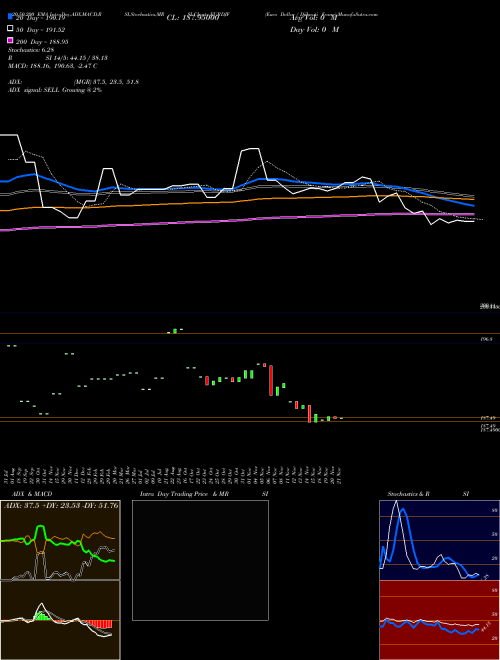Click the 'MACD: 188.16, 190.63, -2.47 C' line

pos(53,66)
